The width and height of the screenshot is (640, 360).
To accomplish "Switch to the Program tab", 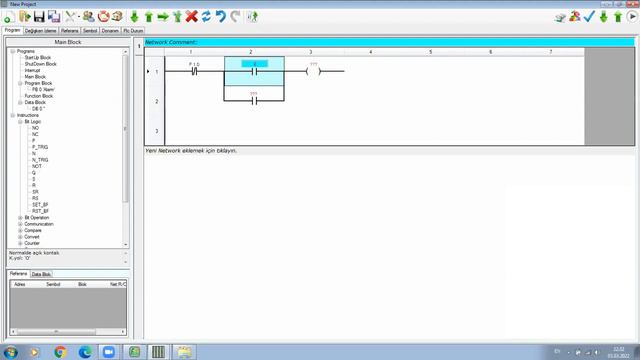I will point(12,30).
